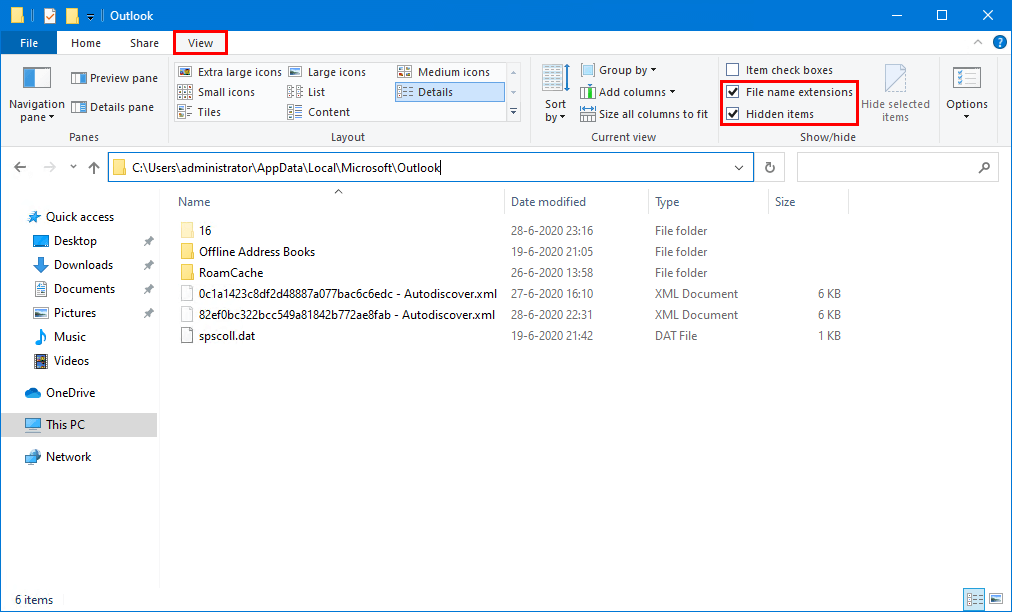Image resolution: width=1012 pixels, height=612 pixels.
Task: Expand the address bar history dropdown
Action: click(739, 168)
